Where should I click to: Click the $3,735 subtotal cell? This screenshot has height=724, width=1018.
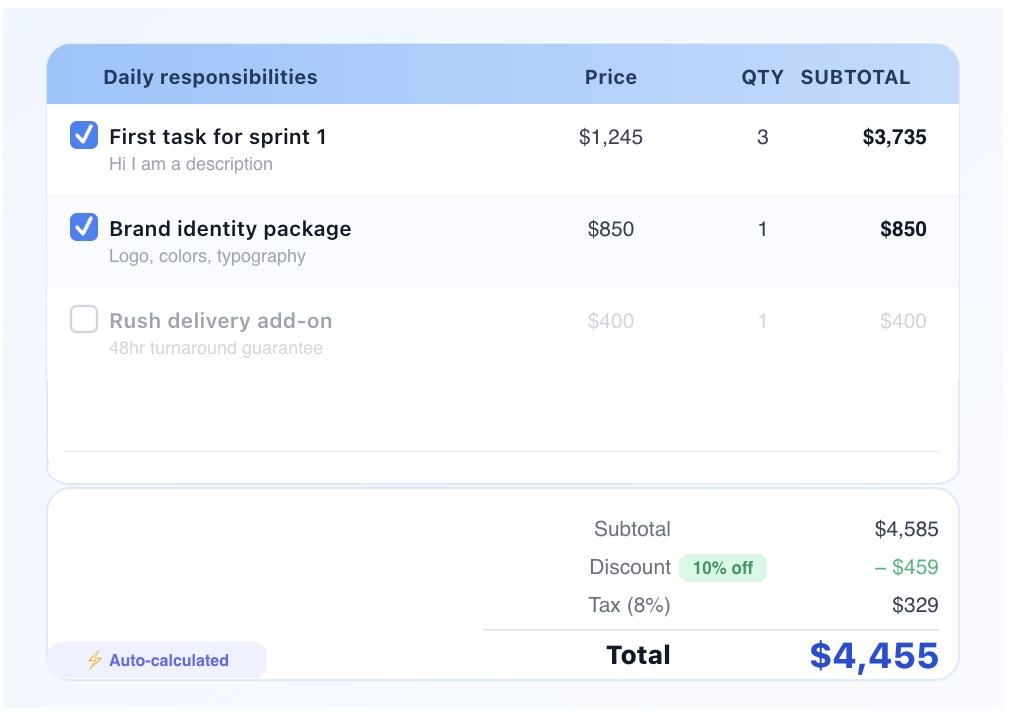click(x=894, y=137)
